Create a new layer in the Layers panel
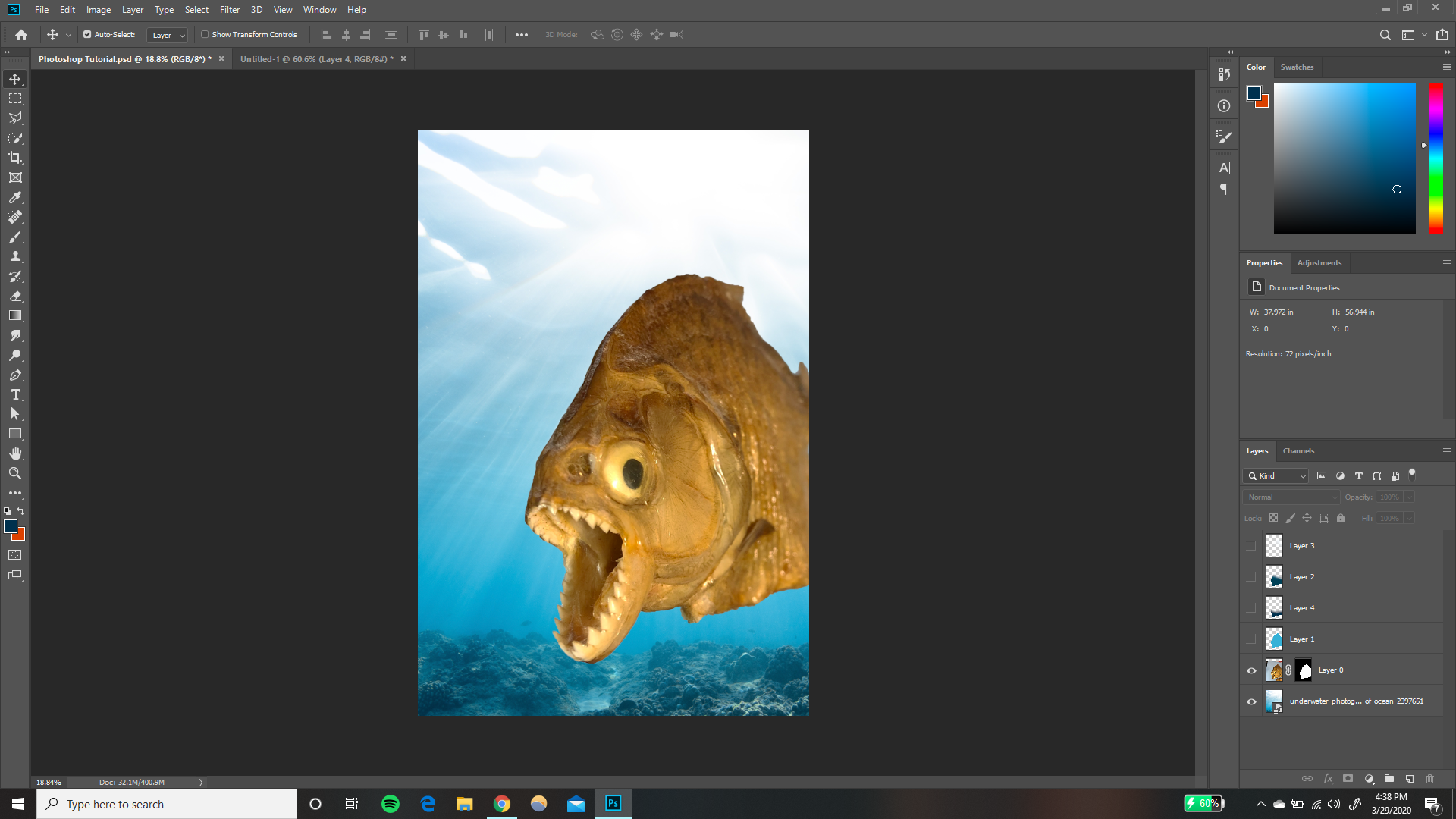1456x819 pixels. [1410, 779]
